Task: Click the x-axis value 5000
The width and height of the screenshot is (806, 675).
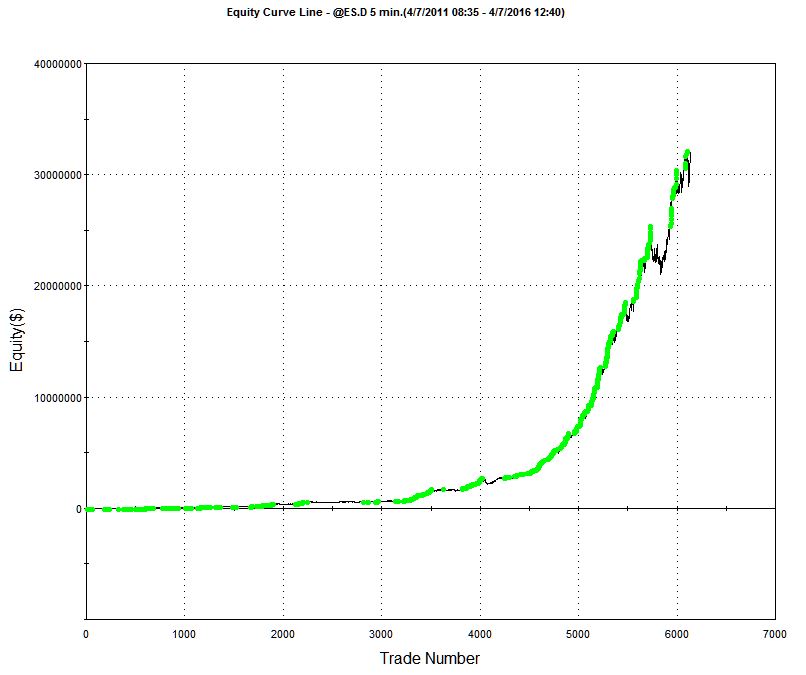Action: (x=578, y=634)
